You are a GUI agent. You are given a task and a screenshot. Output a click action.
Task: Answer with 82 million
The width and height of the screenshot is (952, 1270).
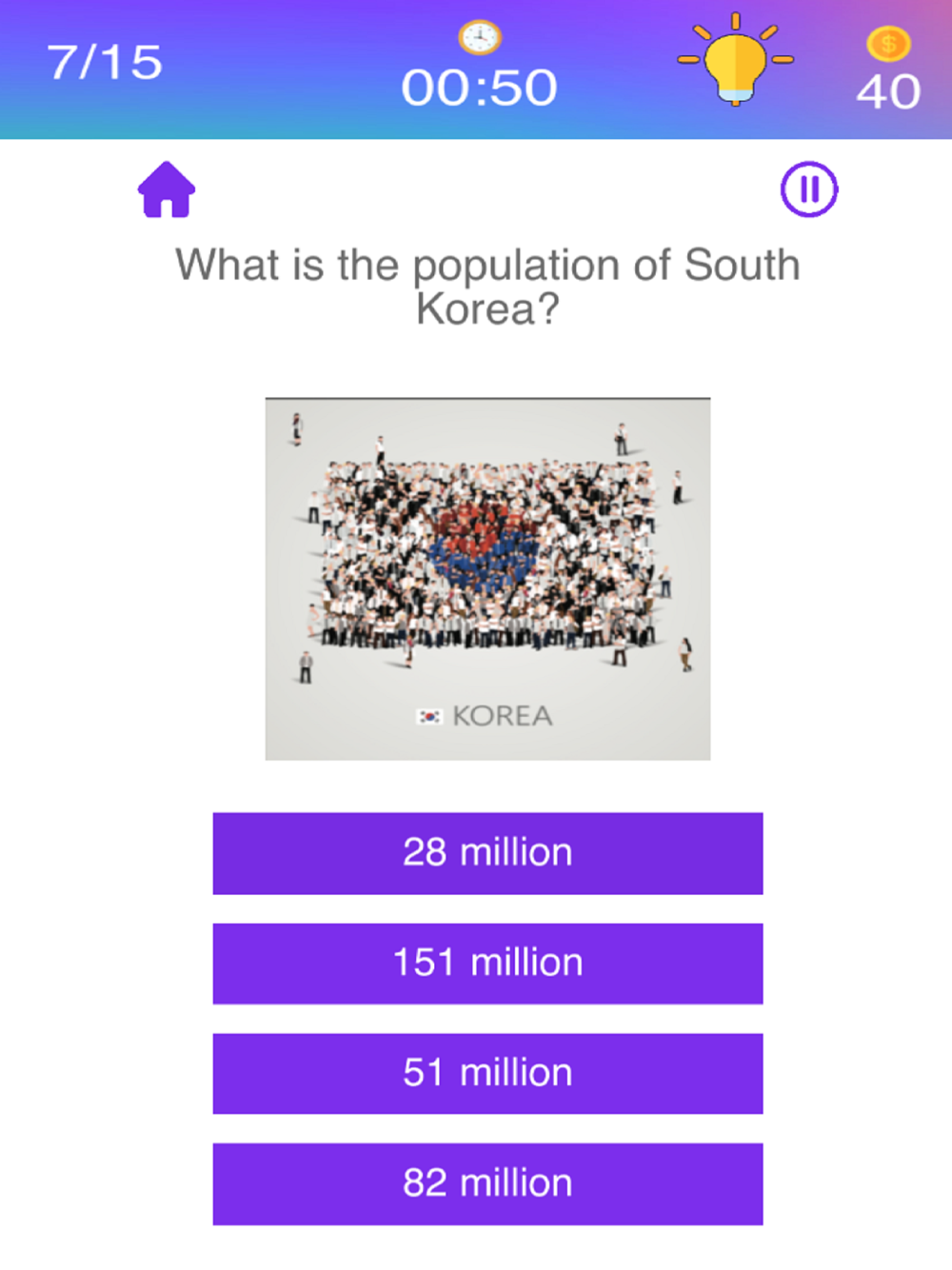point(487,1184)
